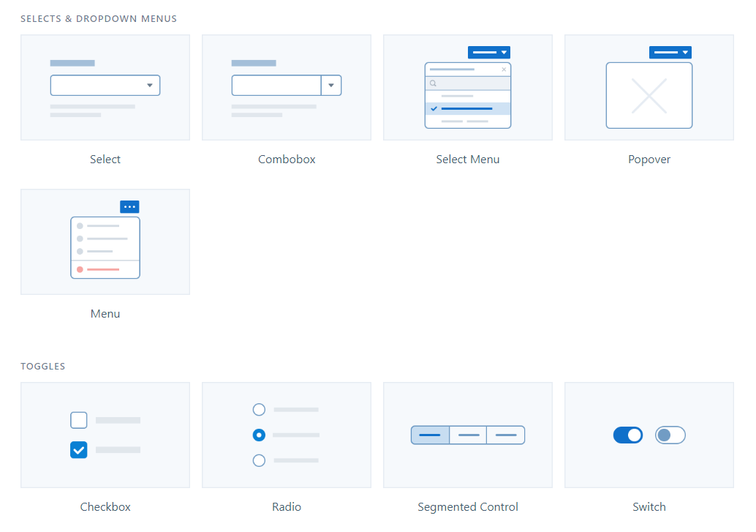Click the red item in Menu illustration
Screen dimensions: 756x532
tap(104, 270)
